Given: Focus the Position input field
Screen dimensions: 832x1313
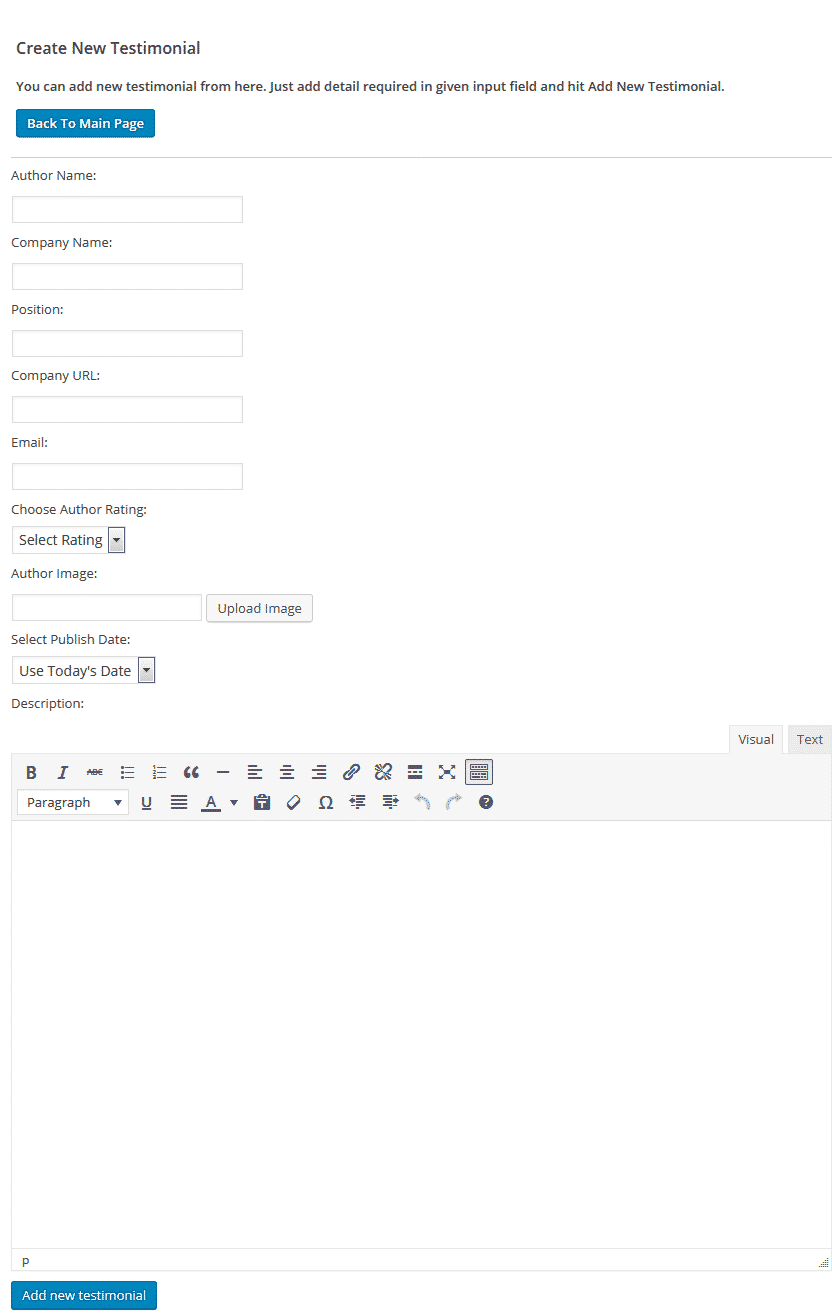Looking at the screenshot, I should (x=127, y=343).
